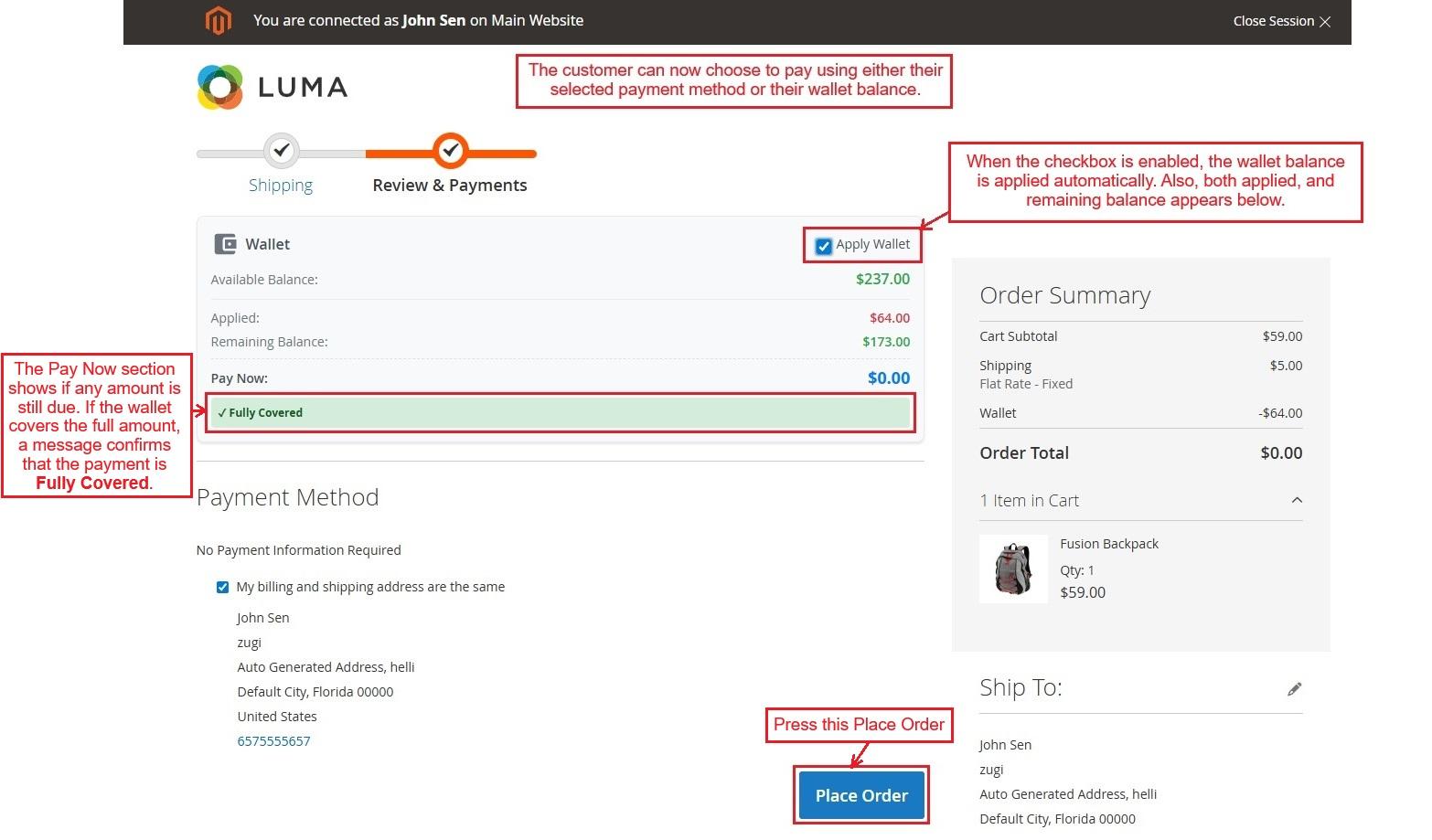Click the Luma store logo
Image resolution: width=1432 pixels, height=840 pixels.
point(273,87)
